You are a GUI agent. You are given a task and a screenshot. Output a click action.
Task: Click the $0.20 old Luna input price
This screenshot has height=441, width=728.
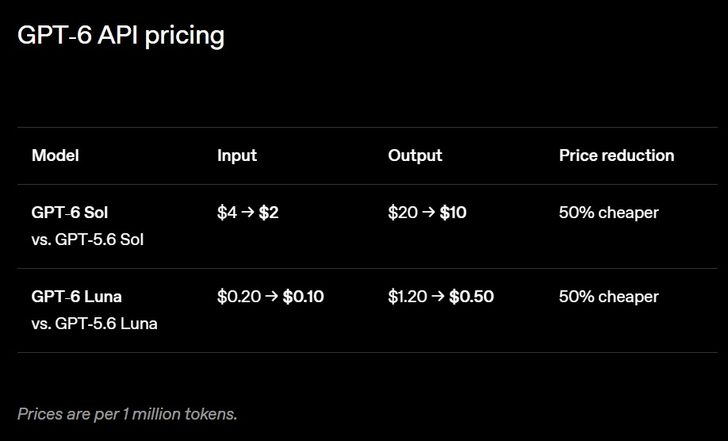pos(239,297)
